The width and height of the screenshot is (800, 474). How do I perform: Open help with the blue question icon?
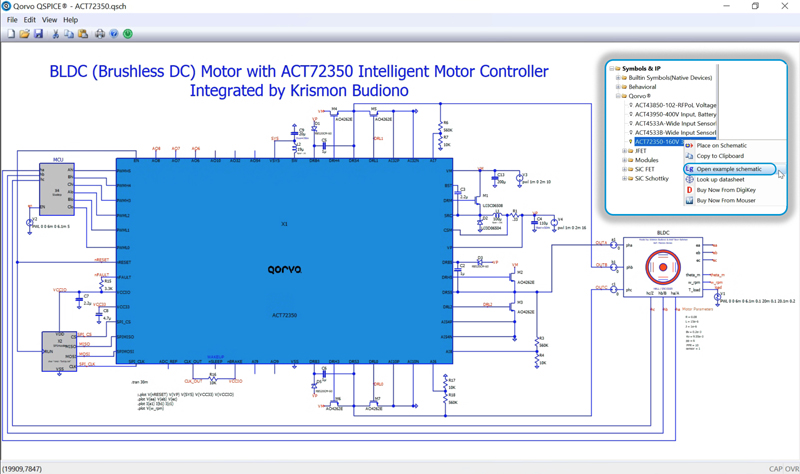tap(114, 34)
